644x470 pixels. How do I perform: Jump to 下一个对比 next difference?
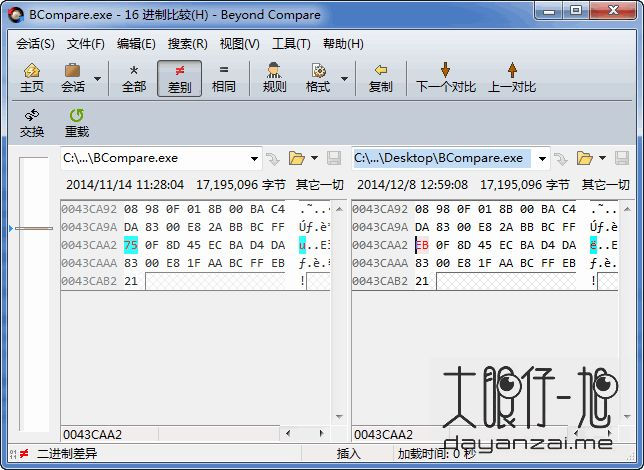446,78
